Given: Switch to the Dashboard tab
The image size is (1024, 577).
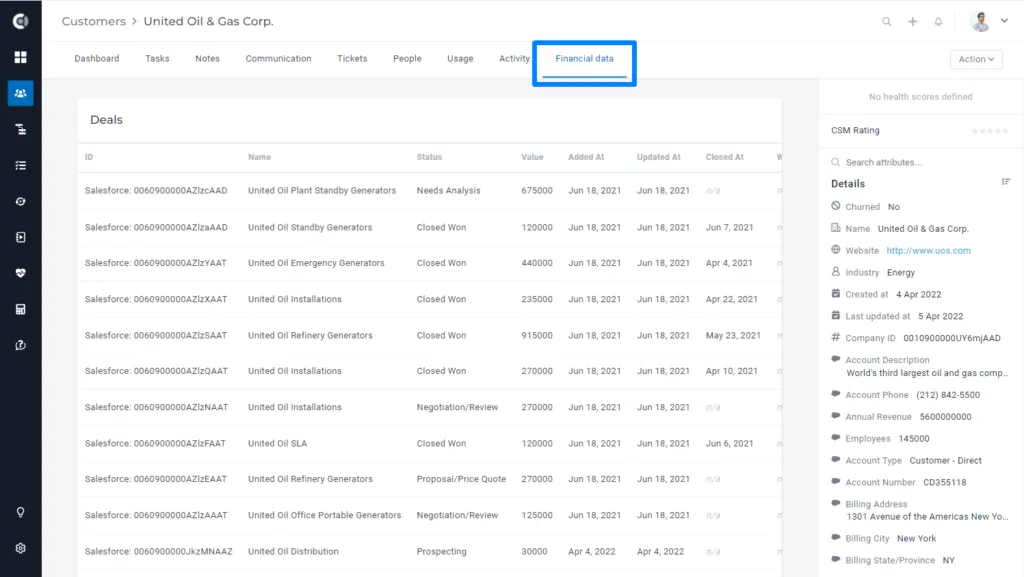Looking at the screenshot, I should click(x=97, y=59).
